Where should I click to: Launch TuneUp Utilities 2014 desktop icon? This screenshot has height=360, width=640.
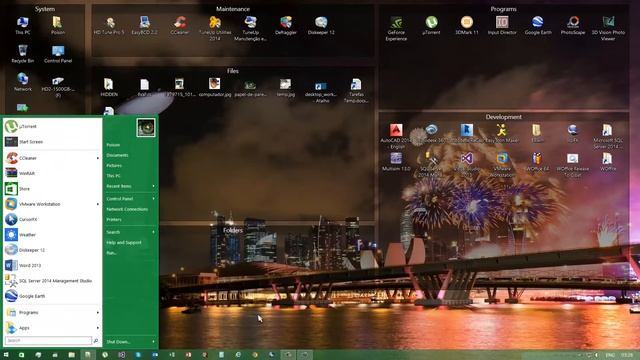[215, 29]
